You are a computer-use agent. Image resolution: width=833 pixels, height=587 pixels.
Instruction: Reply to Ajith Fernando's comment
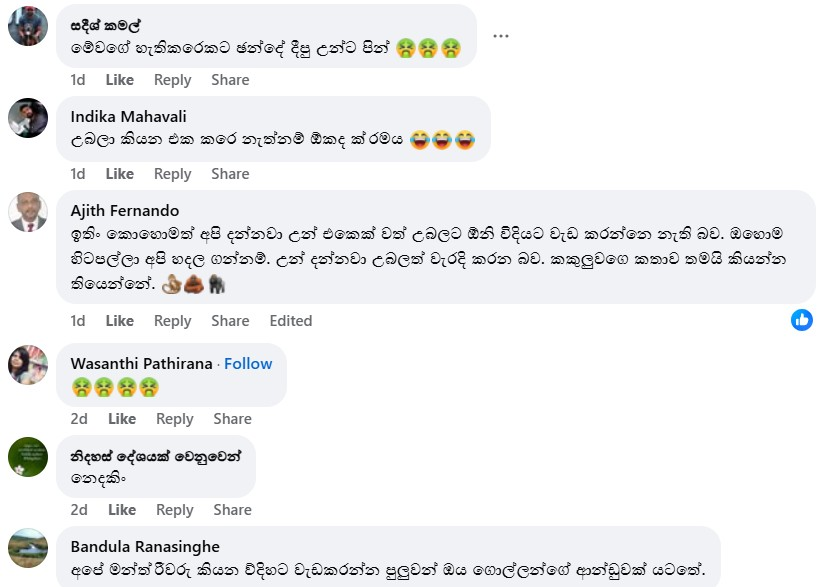point(173,321)
